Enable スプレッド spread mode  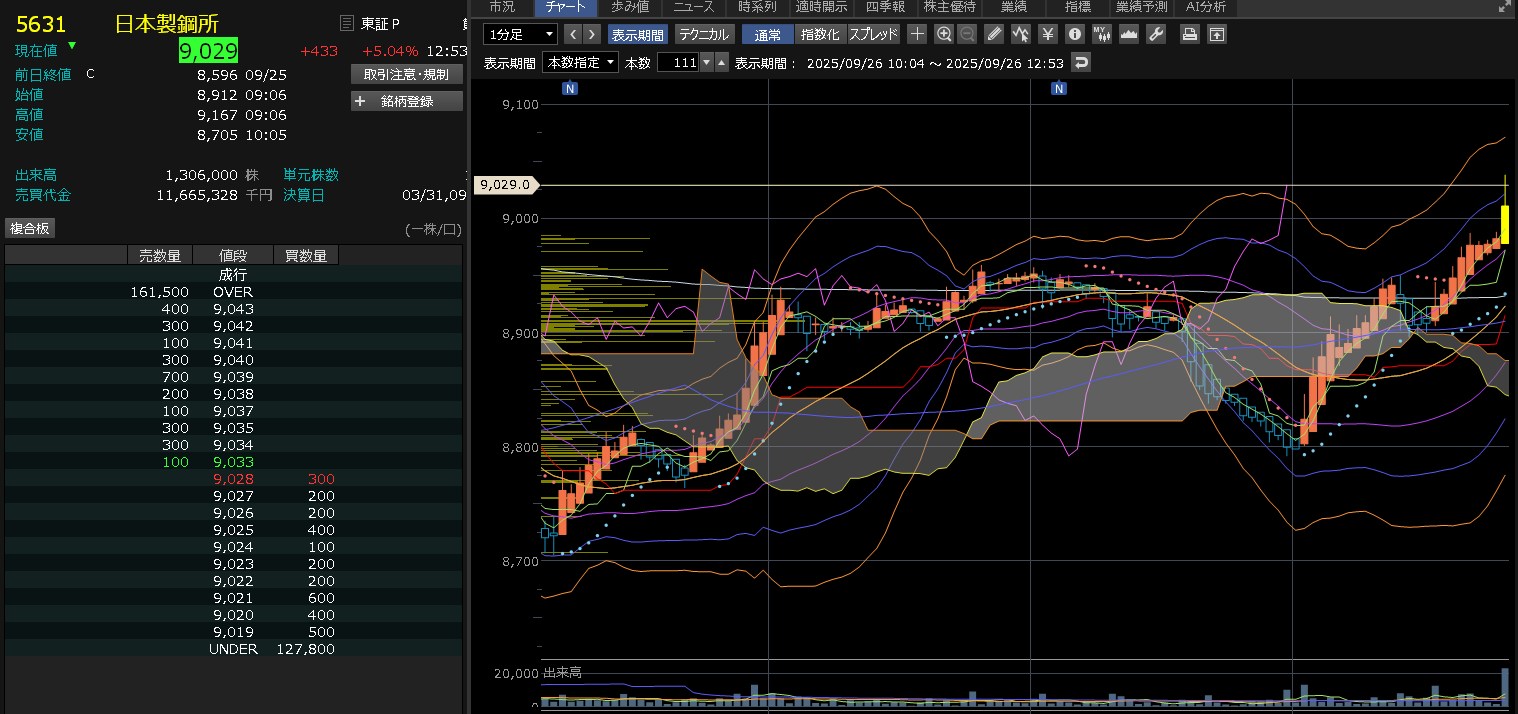(x=873, y=34)
